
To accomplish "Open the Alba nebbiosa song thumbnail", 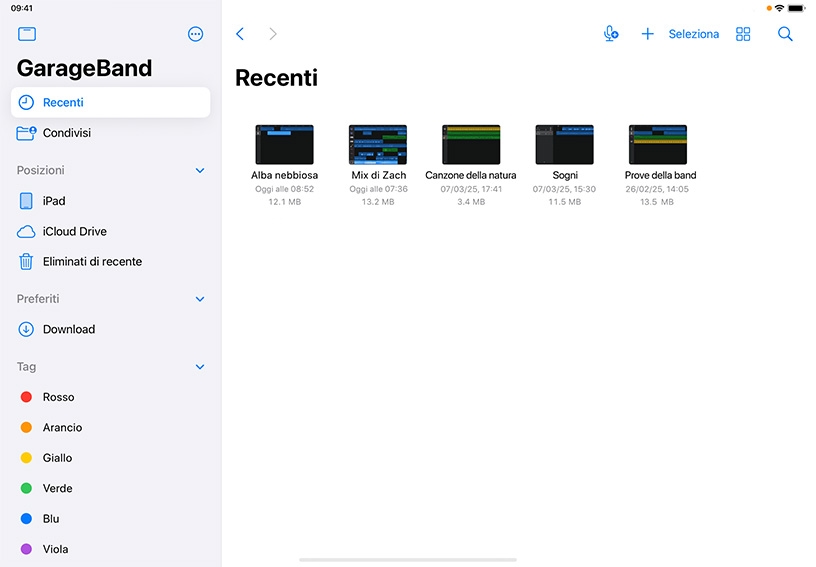I will point(284,145).
